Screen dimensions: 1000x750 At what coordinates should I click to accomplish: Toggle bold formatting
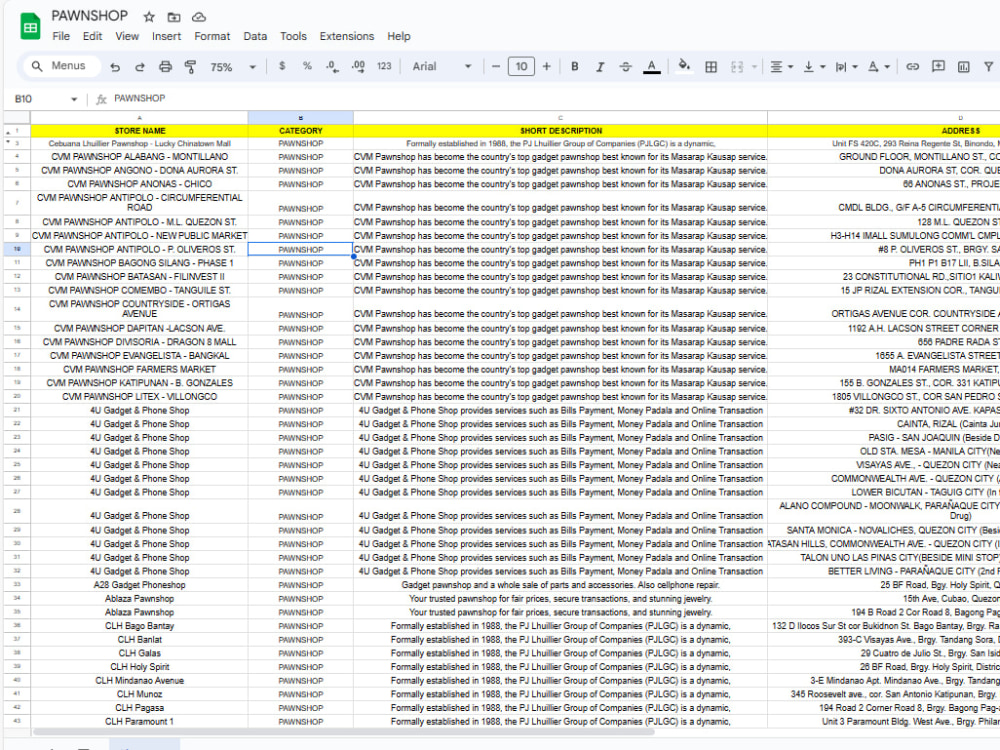click(x=575, y=66)
